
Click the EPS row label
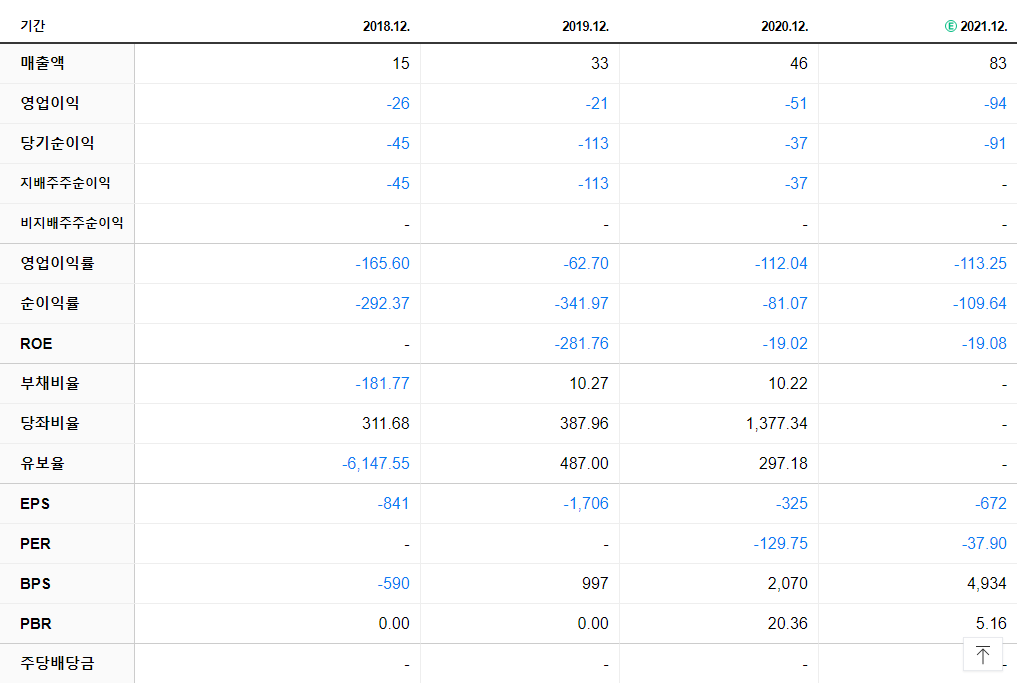coord(35,503)
